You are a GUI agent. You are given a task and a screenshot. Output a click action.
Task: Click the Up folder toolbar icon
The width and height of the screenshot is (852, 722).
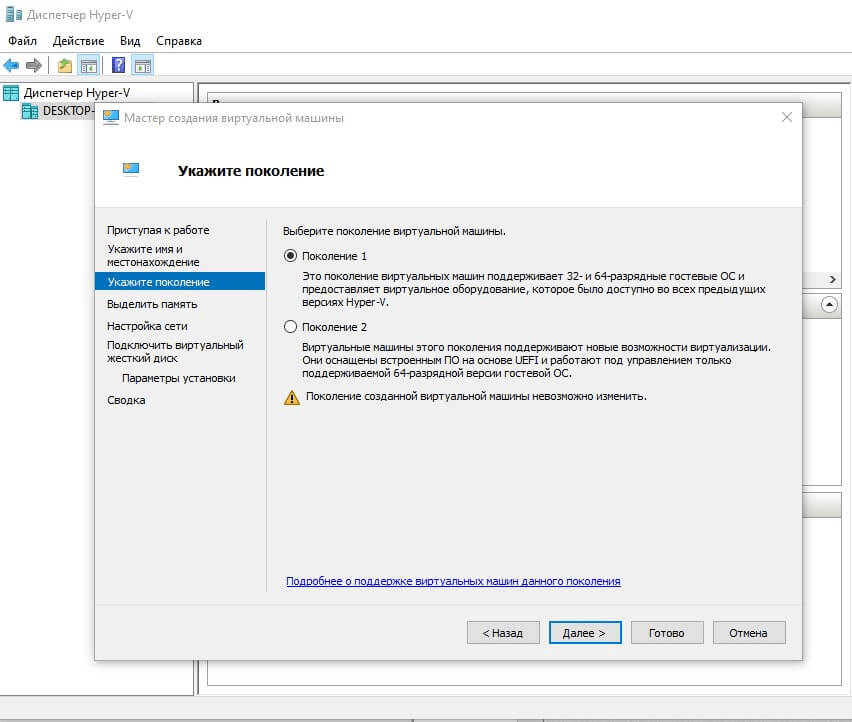pyautogui.click(x=65, y=66)
